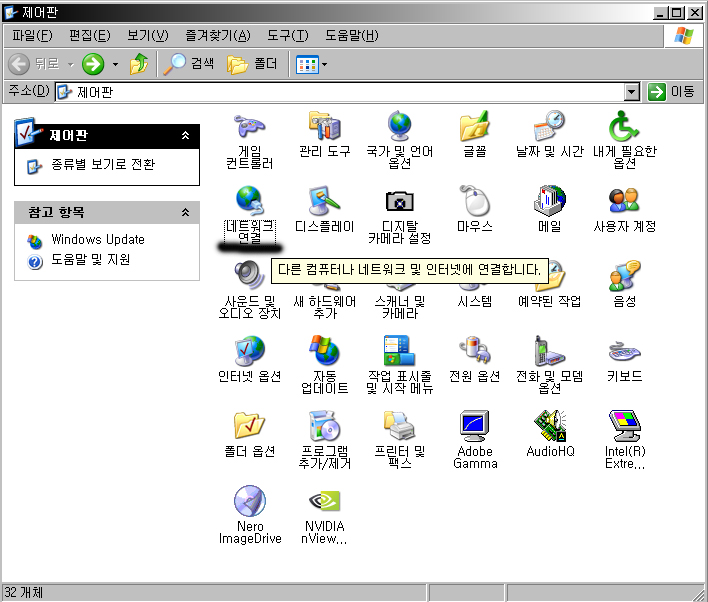Open NVIDIA nView icon
708x602 pixels.
324,500
